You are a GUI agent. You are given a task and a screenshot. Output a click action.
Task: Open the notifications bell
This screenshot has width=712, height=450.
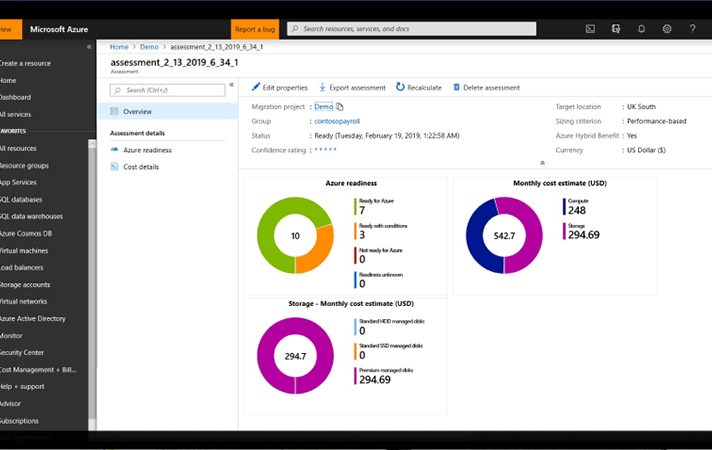pyautogui.click(x=641, y=29)
